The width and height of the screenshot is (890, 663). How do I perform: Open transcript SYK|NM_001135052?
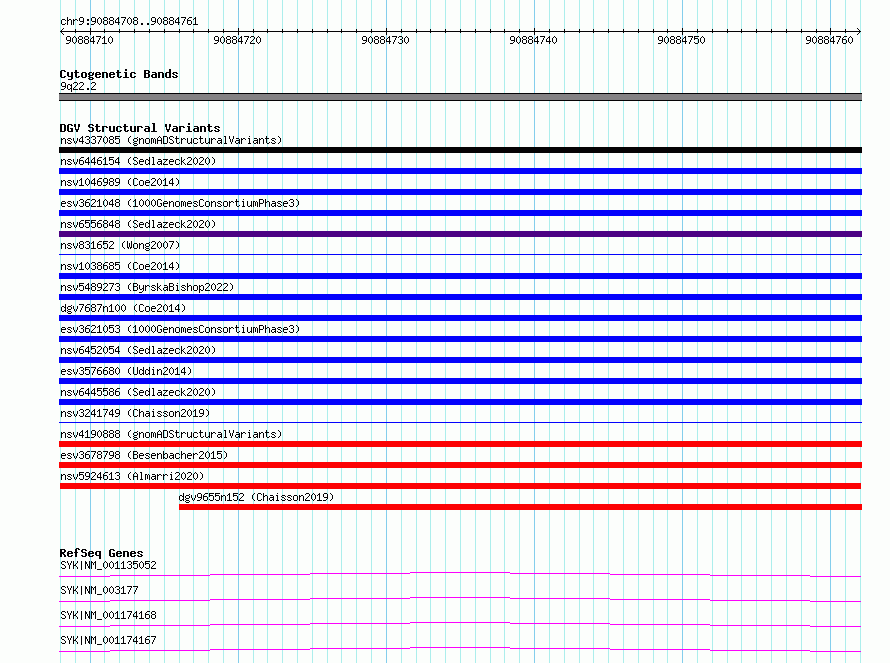coord(108,565)
